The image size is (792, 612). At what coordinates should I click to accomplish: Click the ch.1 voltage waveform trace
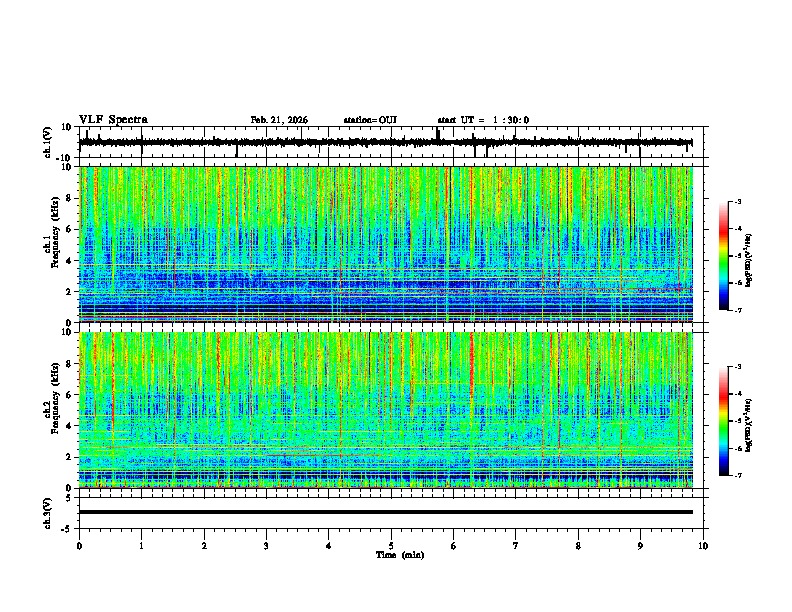(x=386, y=142)
